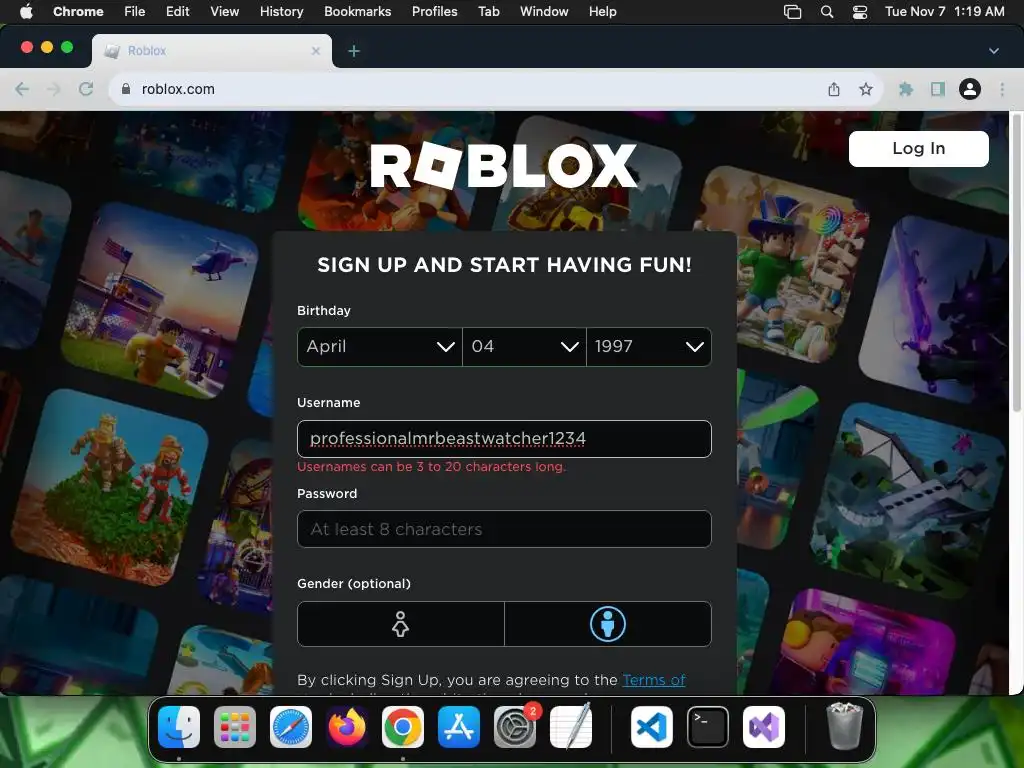This screenshot has height=768, width=1024.
Task: Open the Chrome profile avatar
Action: click(970, 89)
